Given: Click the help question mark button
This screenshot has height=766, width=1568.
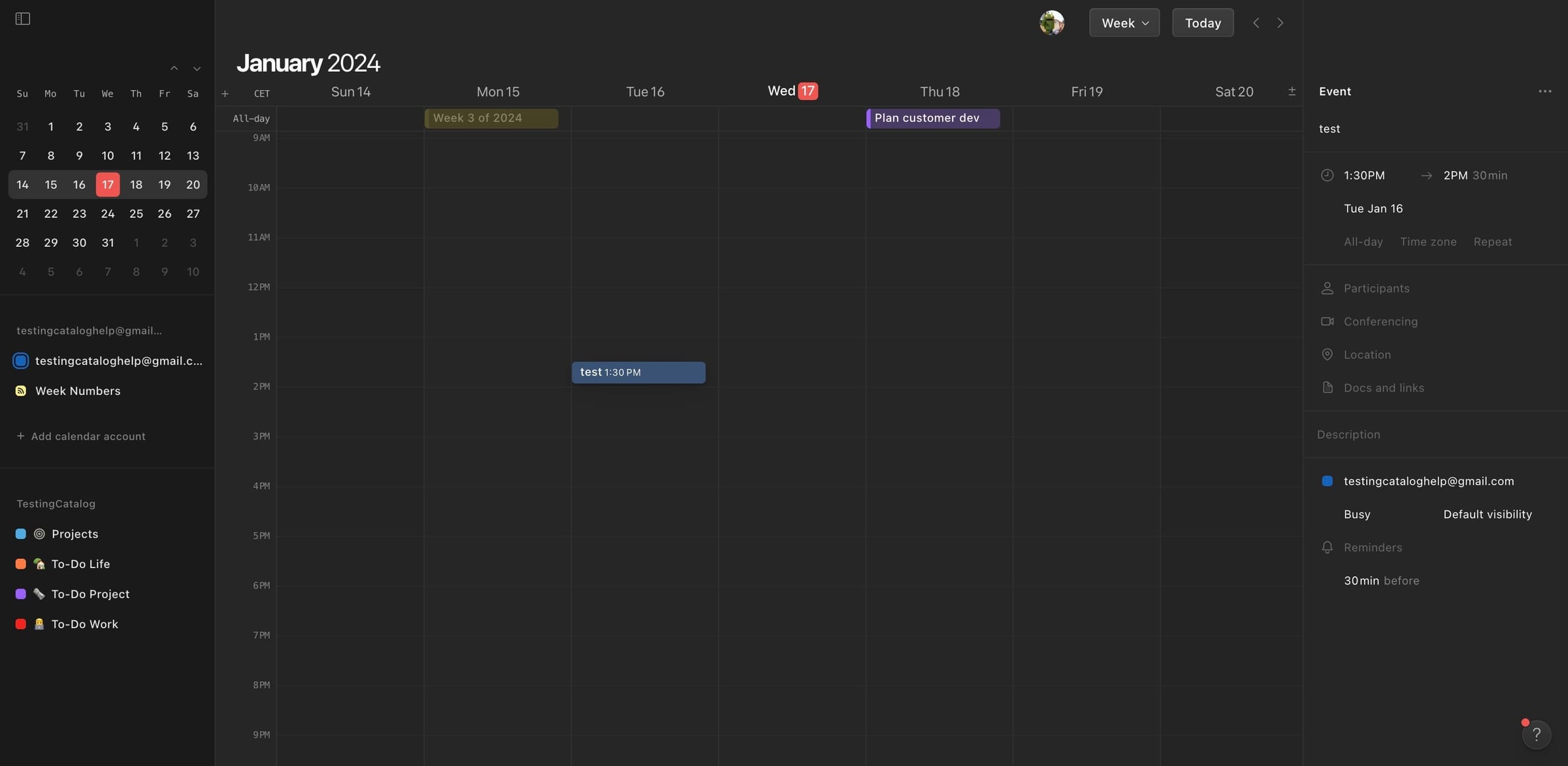Looking at the screenshot, I should 1536,735.
